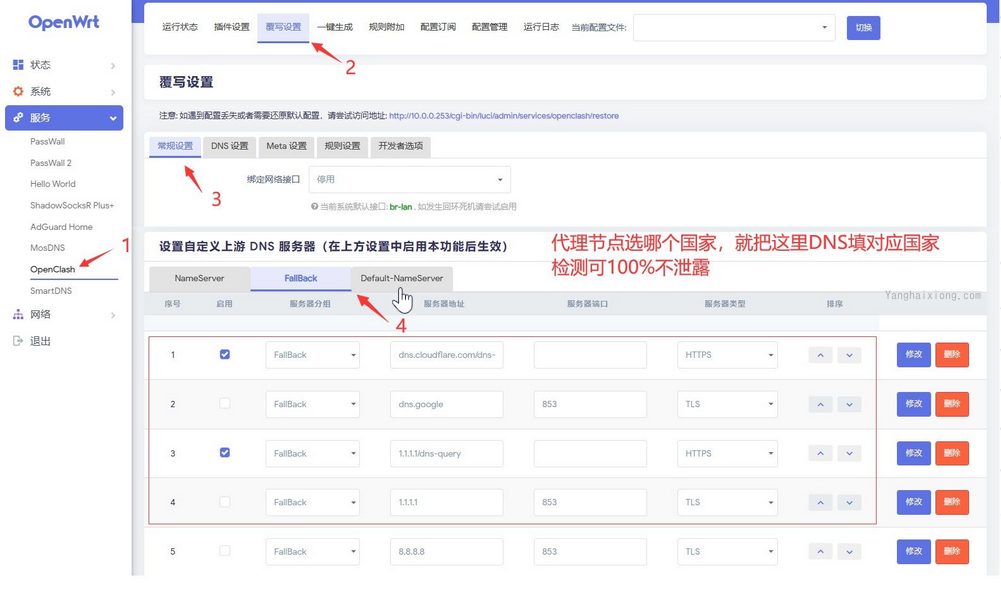Open row 2 TLS server type dropdown
Viewport: 1001px width, 590px height.
coord(727,404)
